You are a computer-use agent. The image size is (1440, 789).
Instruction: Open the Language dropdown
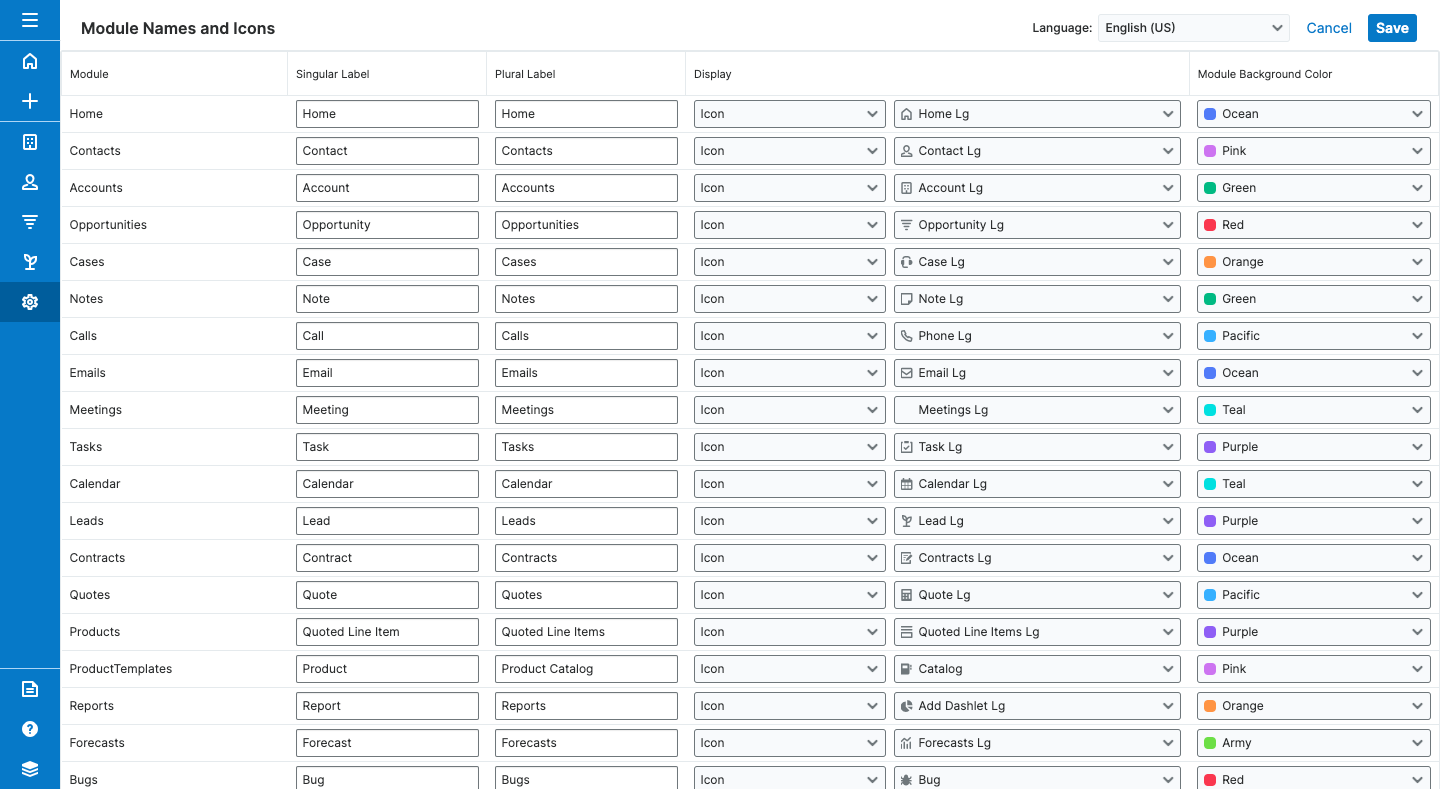[x=1193, y=28]
